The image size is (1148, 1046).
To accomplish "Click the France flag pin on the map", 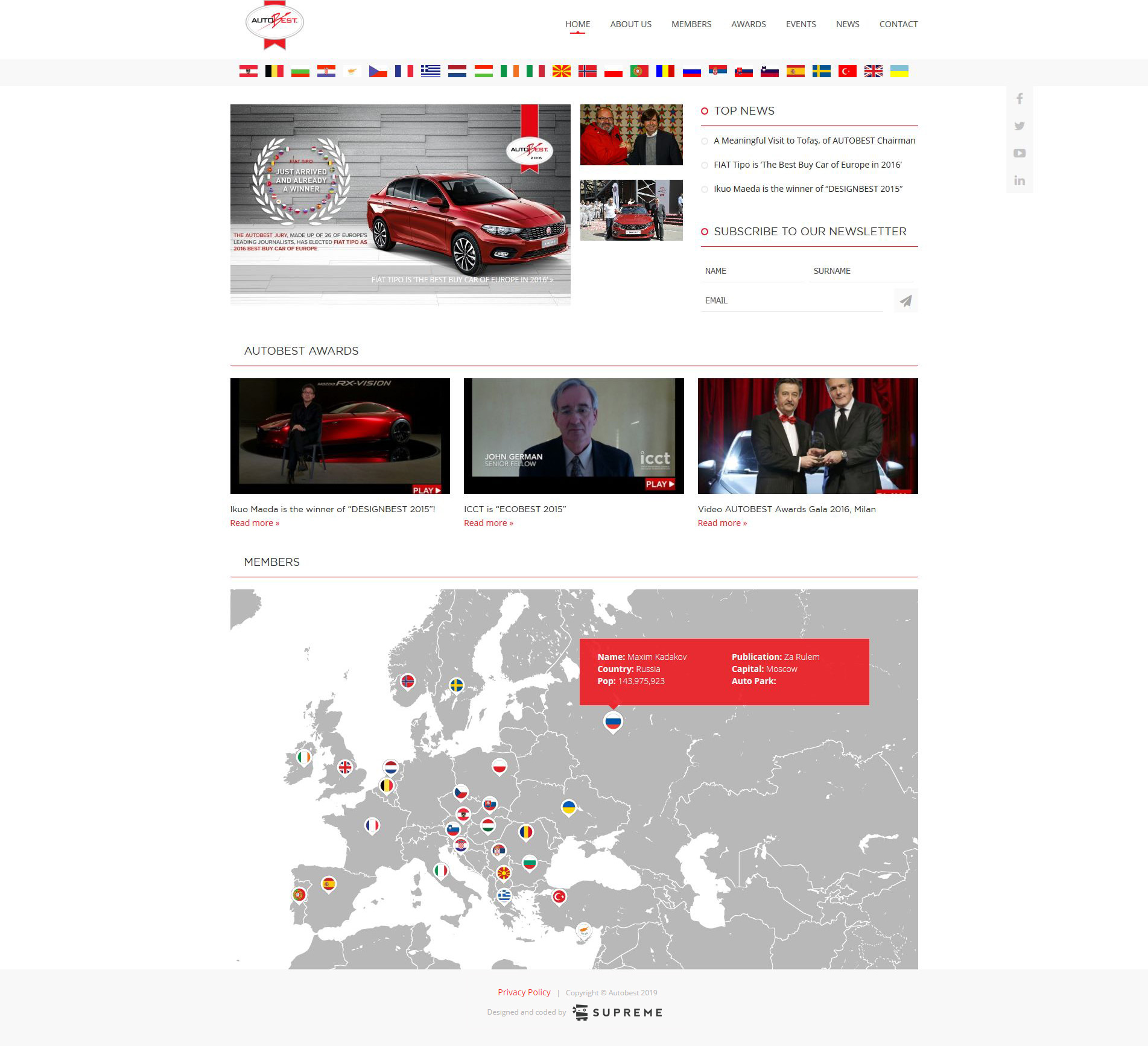I will pyautogui.click(x=372, y=826).
